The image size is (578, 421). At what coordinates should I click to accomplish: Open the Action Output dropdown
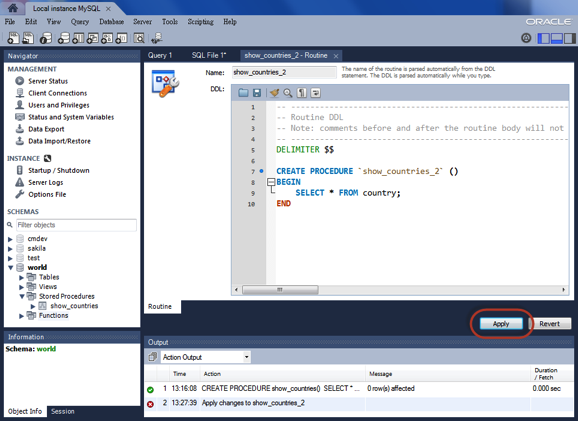[x=206, y=357]
